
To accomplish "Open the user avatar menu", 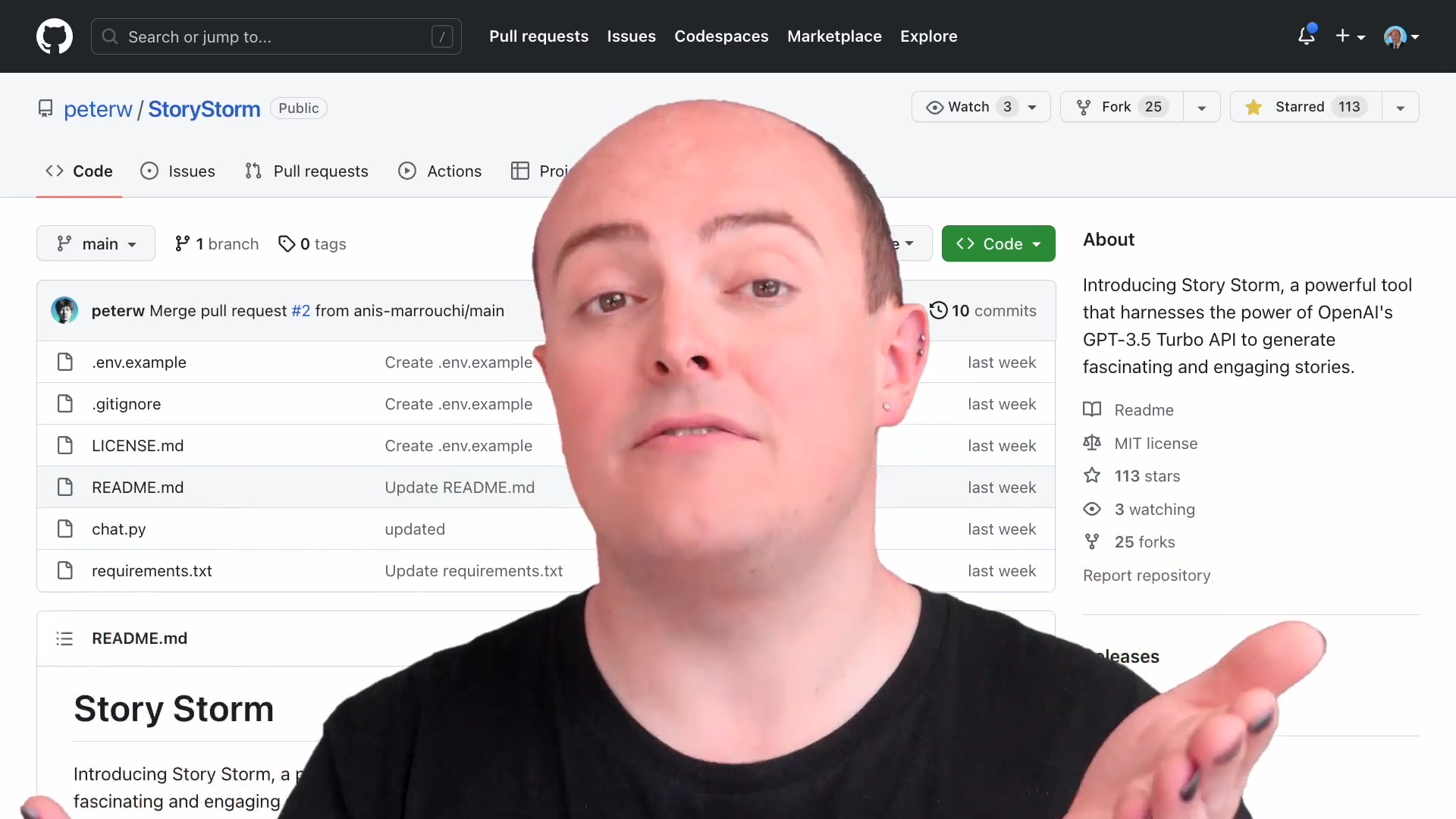I will click(1401, 36).
